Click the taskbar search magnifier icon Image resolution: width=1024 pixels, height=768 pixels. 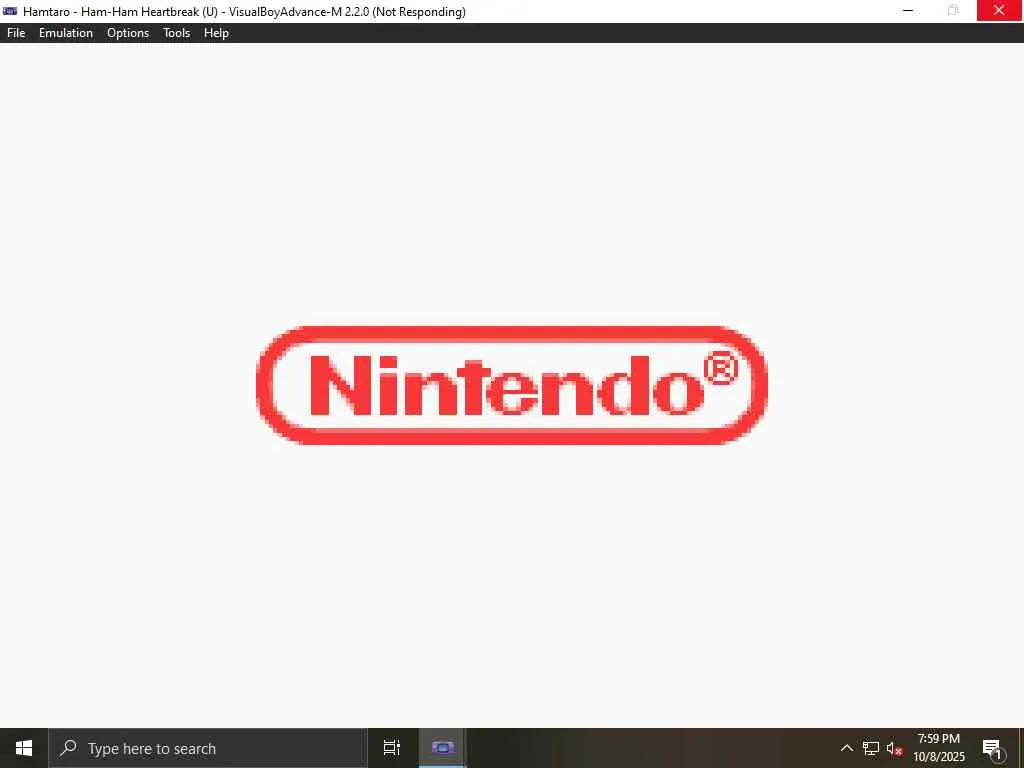[68, 748]
